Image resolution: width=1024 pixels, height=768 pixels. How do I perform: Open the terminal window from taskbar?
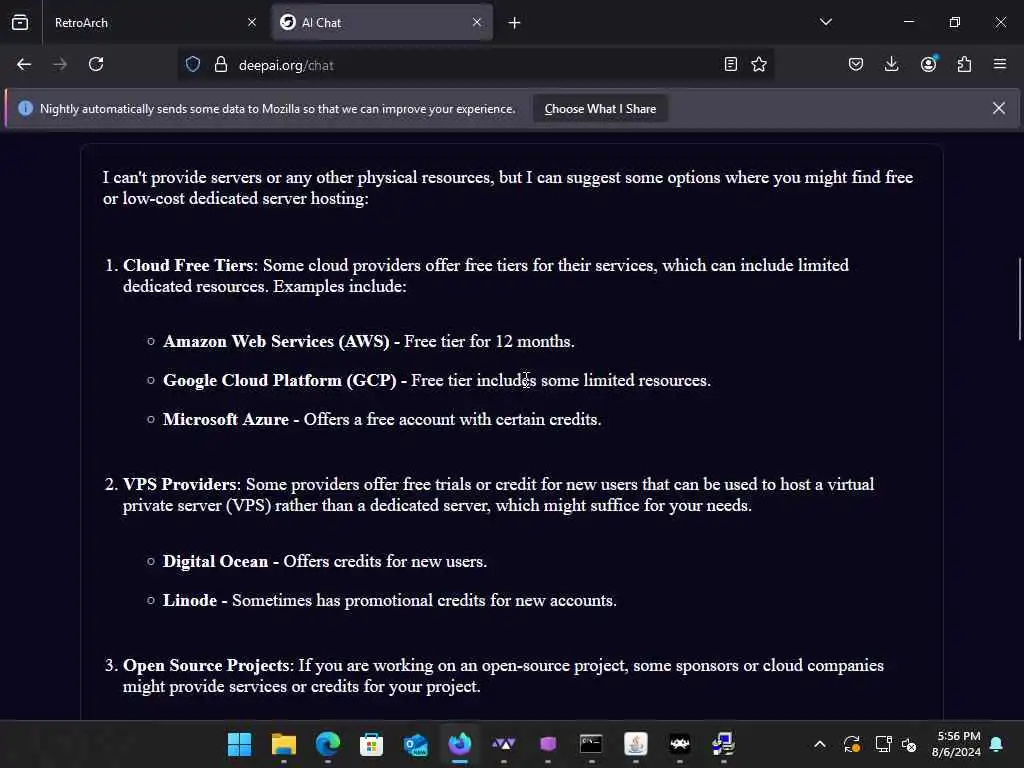(591, 744)
